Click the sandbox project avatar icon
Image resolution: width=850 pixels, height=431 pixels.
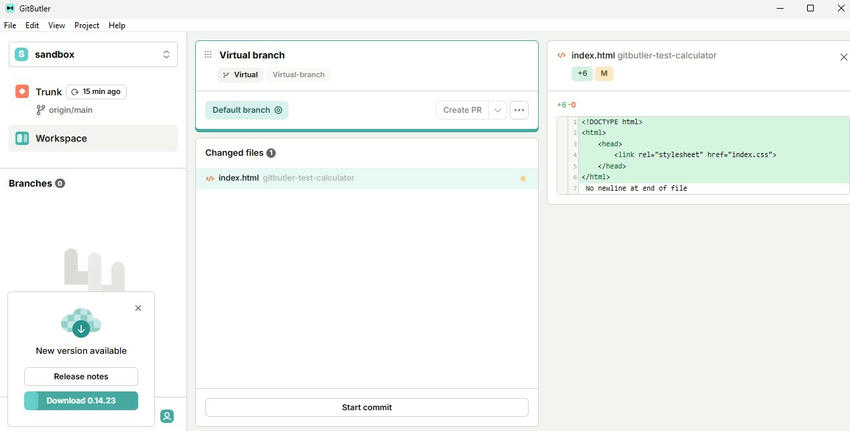(x=21, y=54)
